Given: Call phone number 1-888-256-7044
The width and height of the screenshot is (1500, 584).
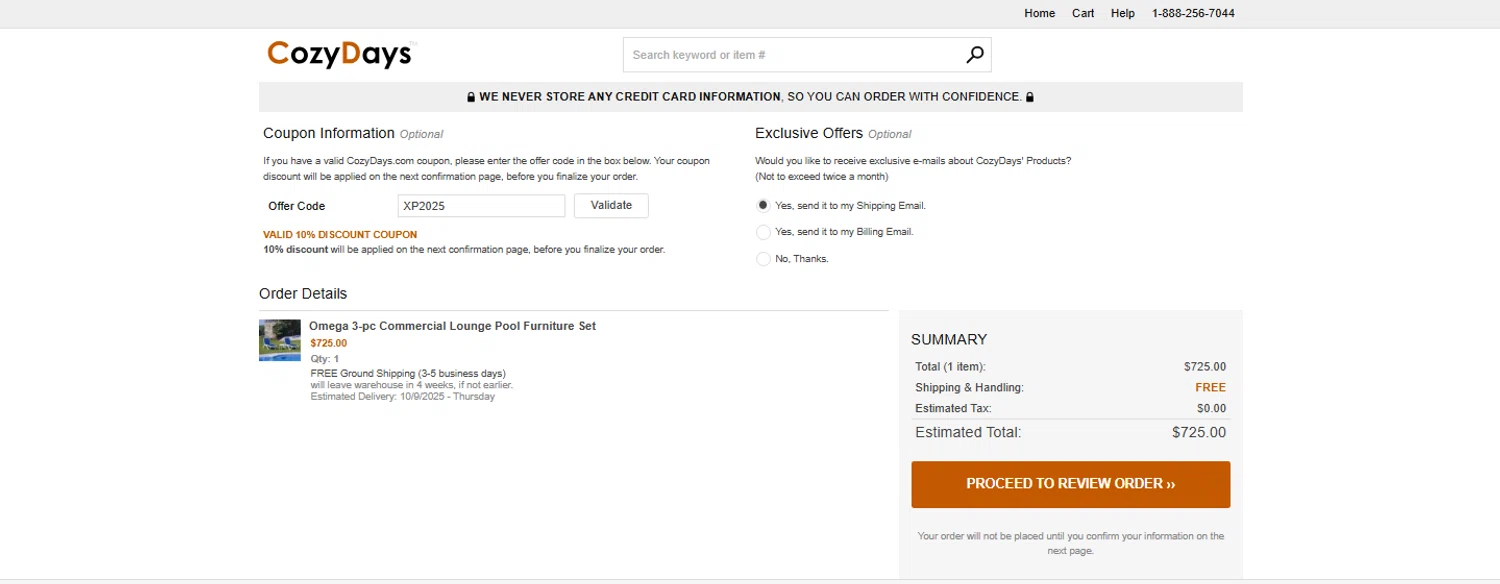Looking at the screenshot, I should coord(1193,13).
